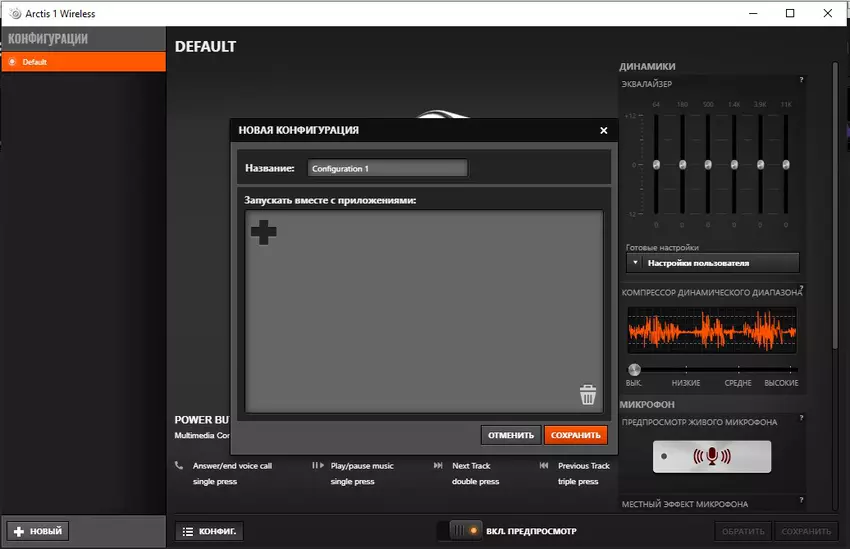Toggle the Вкл. предпросмотр switch
Screen dimensions: 850x549
coord(459,531)
